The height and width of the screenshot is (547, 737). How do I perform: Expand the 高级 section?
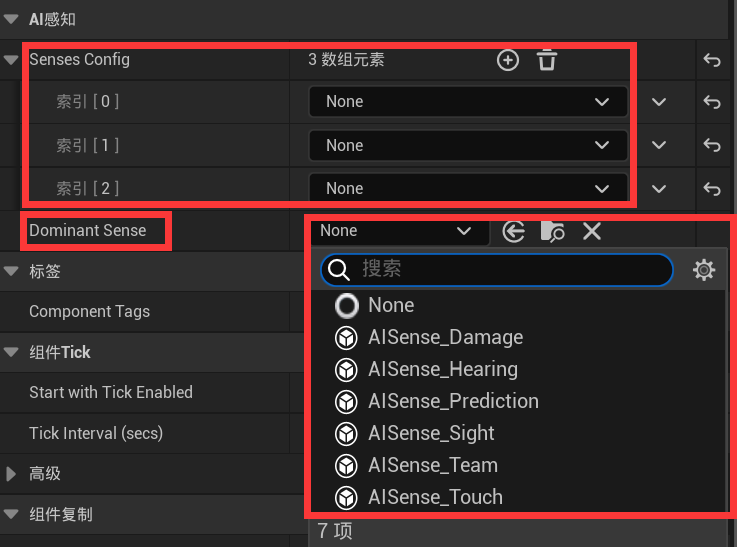[11, 474]
